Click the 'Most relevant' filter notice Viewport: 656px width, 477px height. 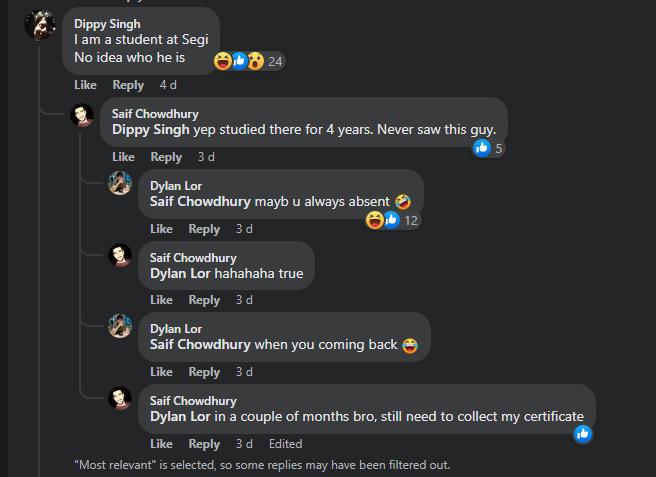[262, 464]
